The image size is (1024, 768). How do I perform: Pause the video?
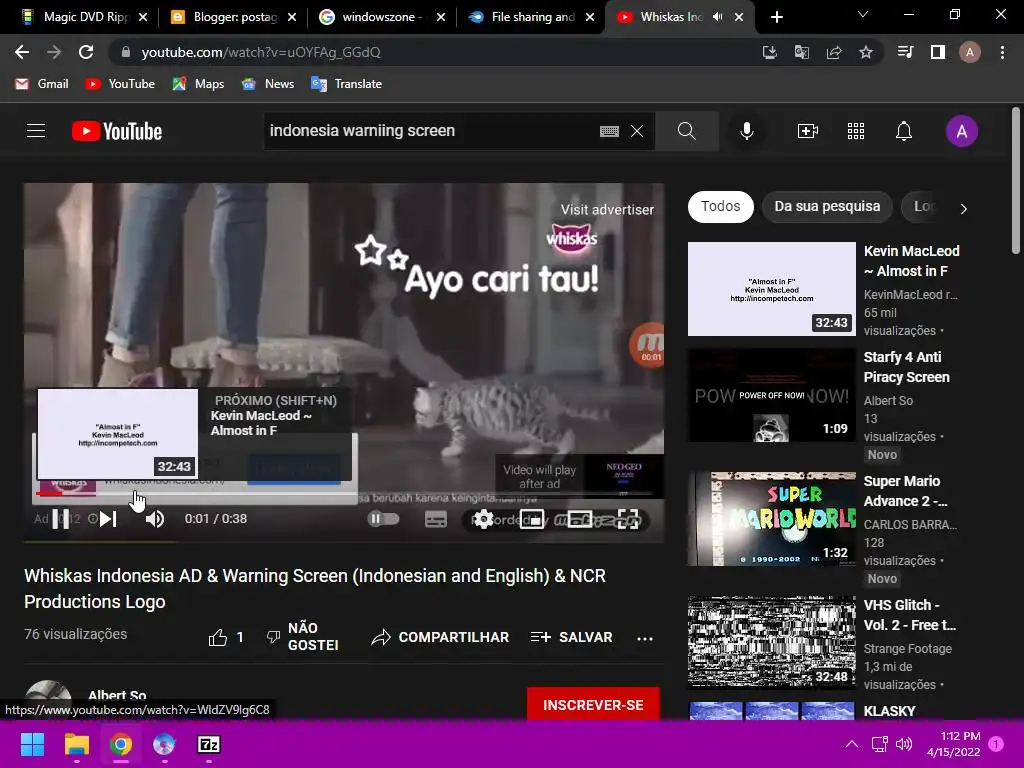click(61, 519)
